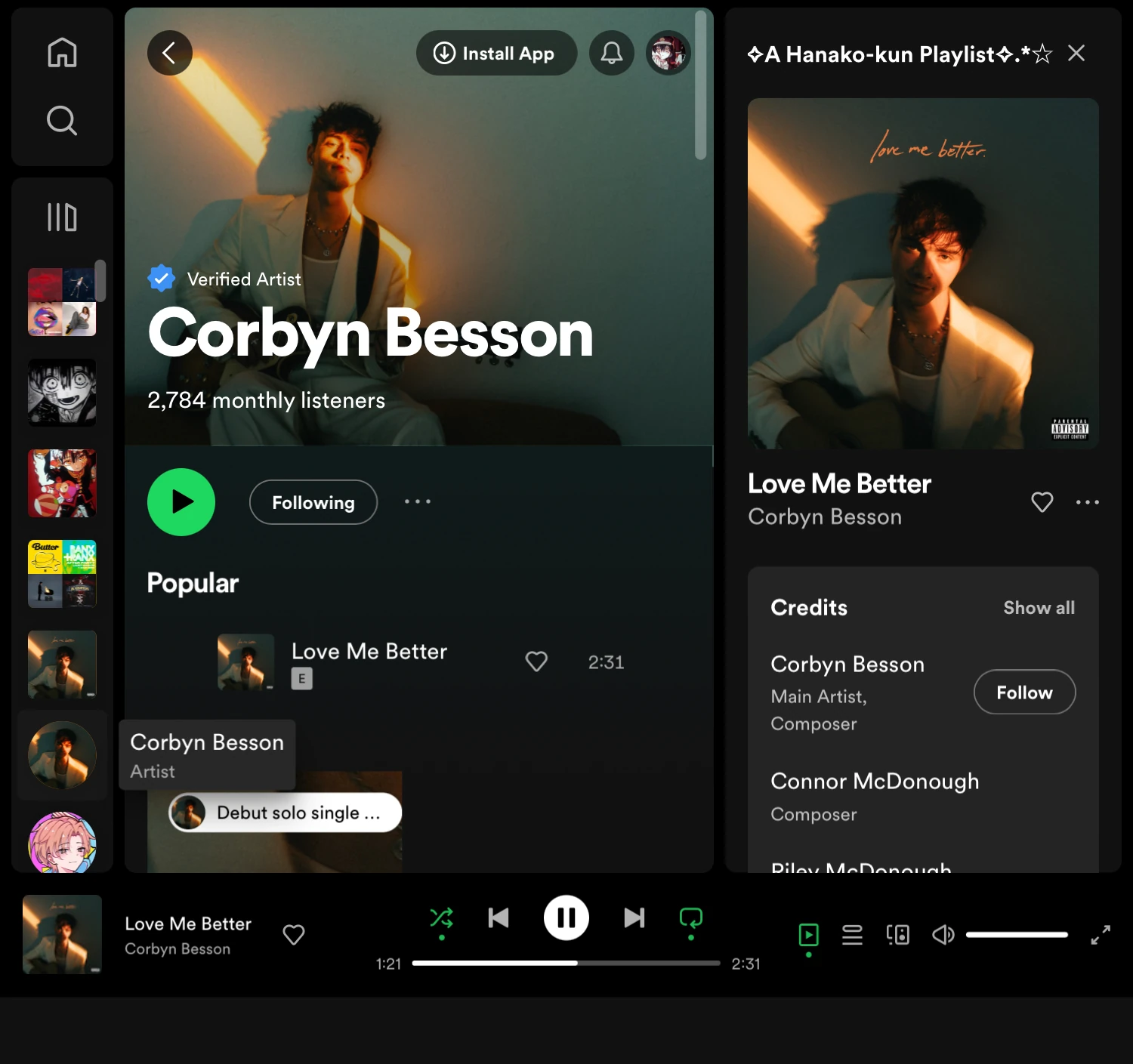The width and height of the screenshot is (1133, 1064).
Task: Open the Home page
Action: [62, 51]
